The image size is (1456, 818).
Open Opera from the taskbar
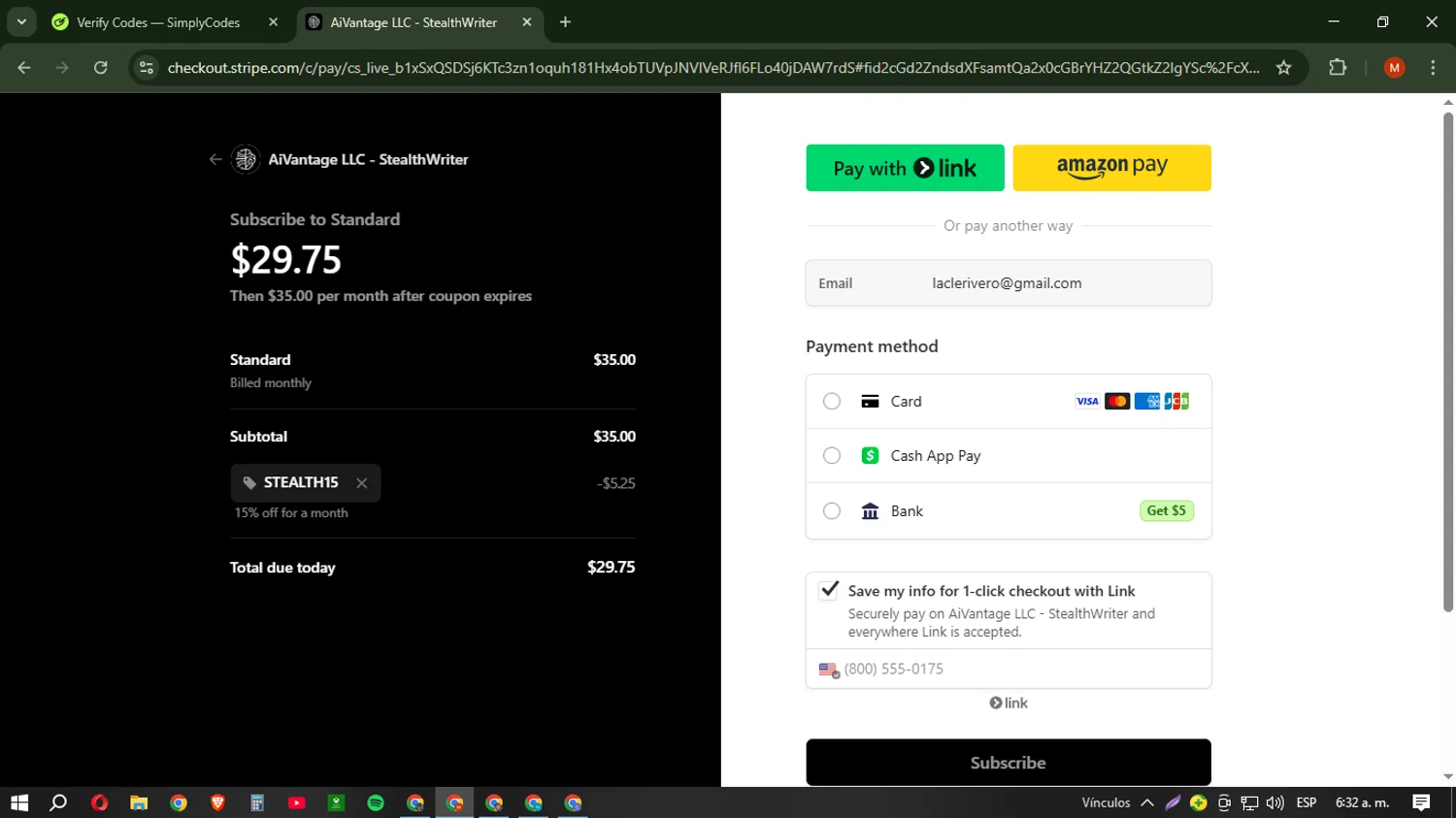click(x=99, y=802)
